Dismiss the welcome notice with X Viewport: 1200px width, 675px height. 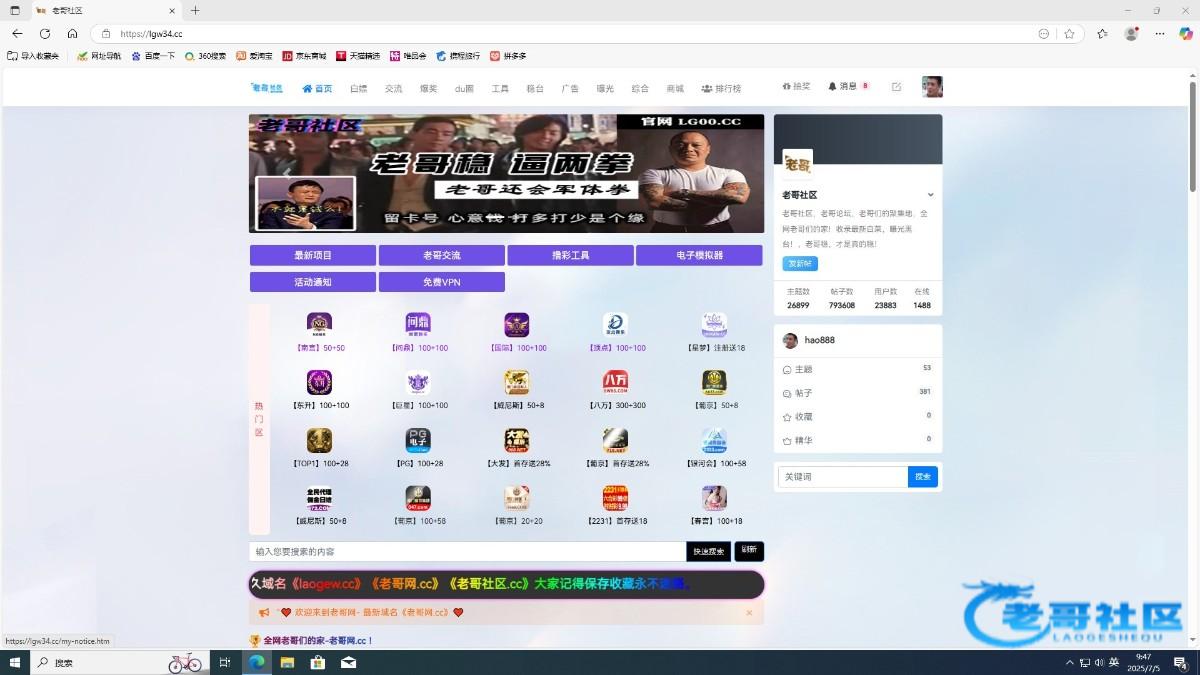point(749,613)
